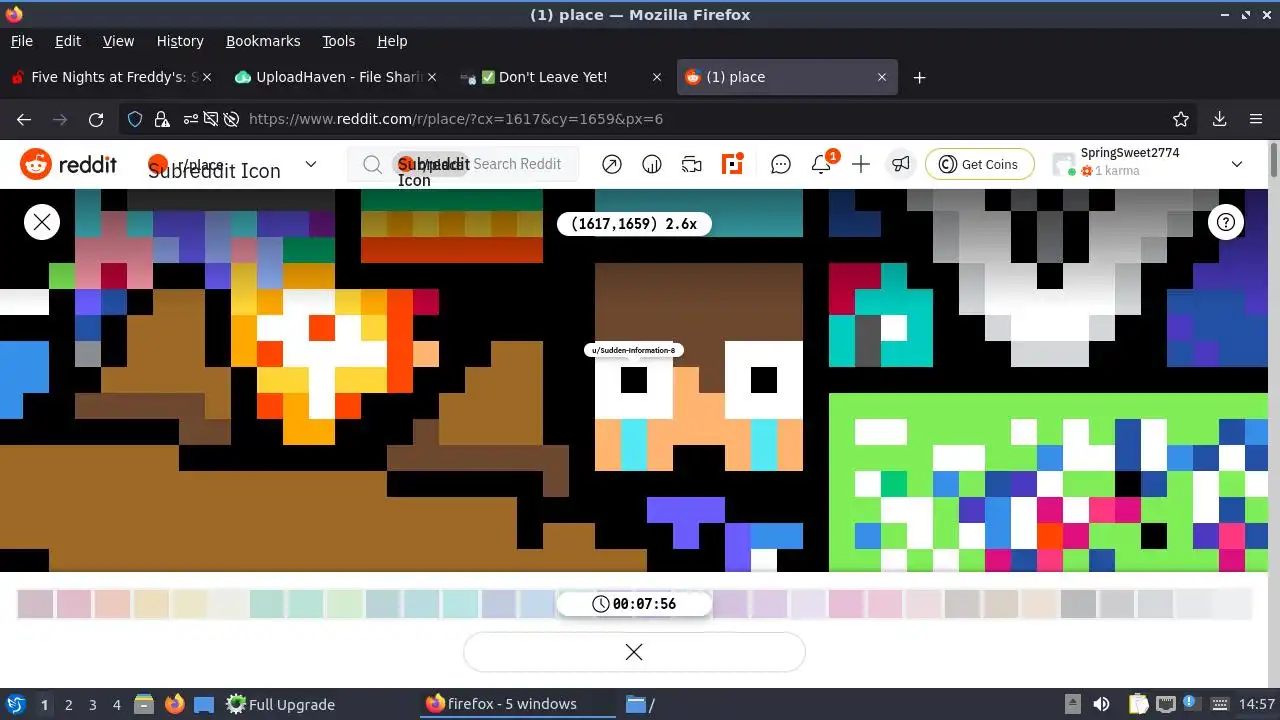
Task: Open the file manager taskbar entry
Action: coord(640,704)
